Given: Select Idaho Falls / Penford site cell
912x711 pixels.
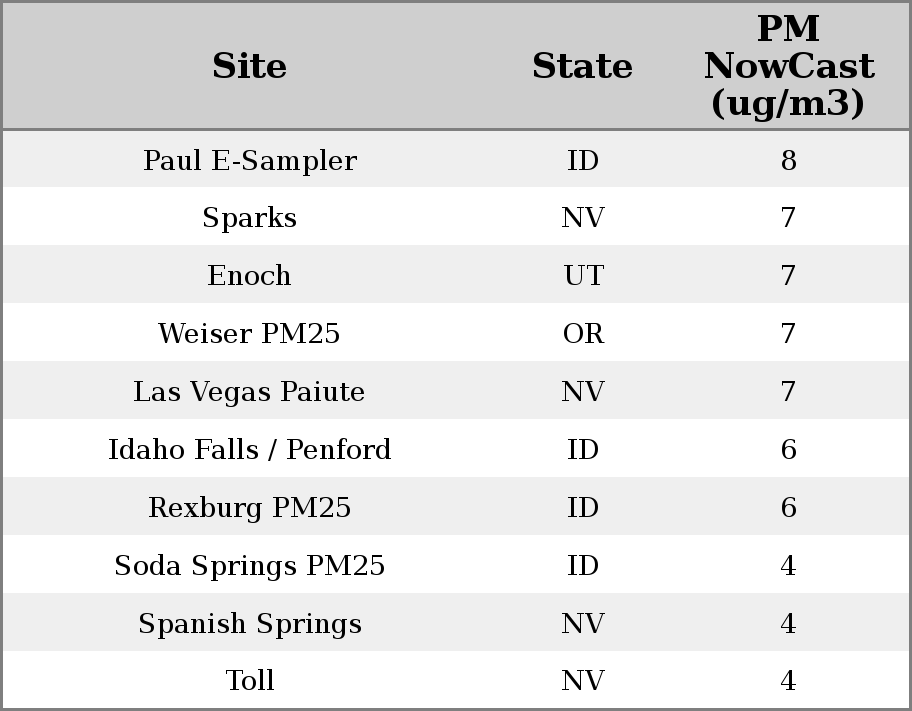Looking at the screenshot, I should pyautogui.click(x=249, y=450).
